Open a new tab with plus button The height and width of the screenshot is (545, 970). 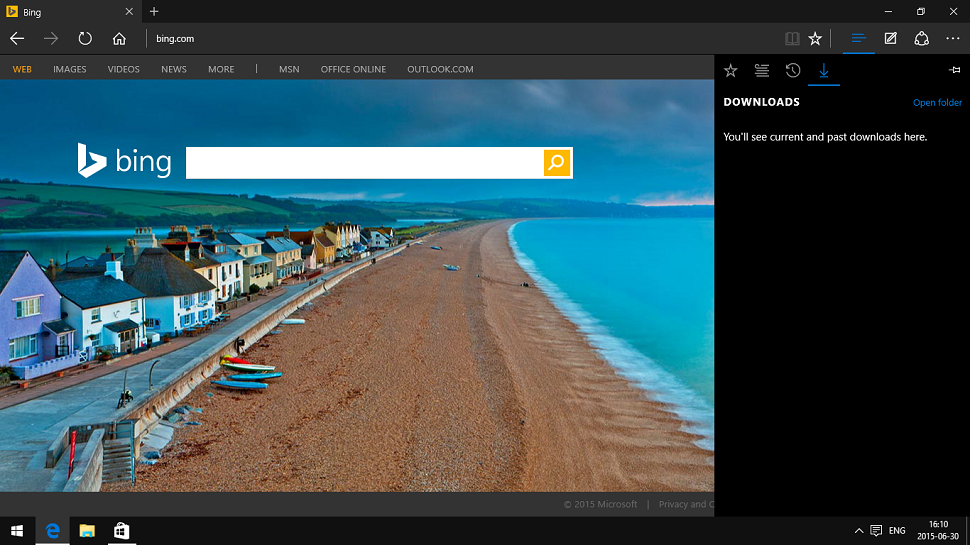click(154, 11)
